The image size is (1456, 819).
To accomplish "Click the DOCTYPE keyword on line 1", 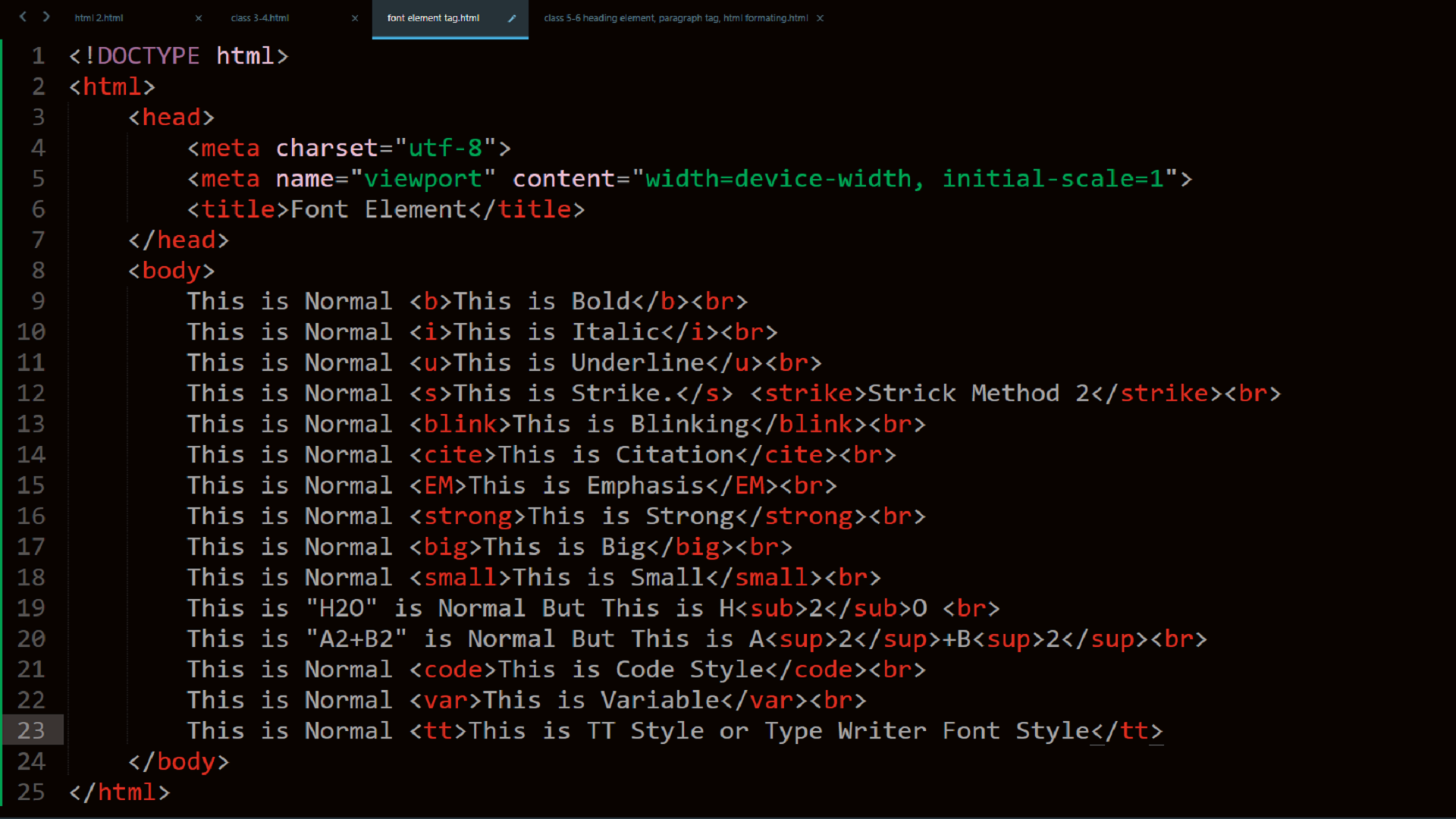I will [148, 56].
